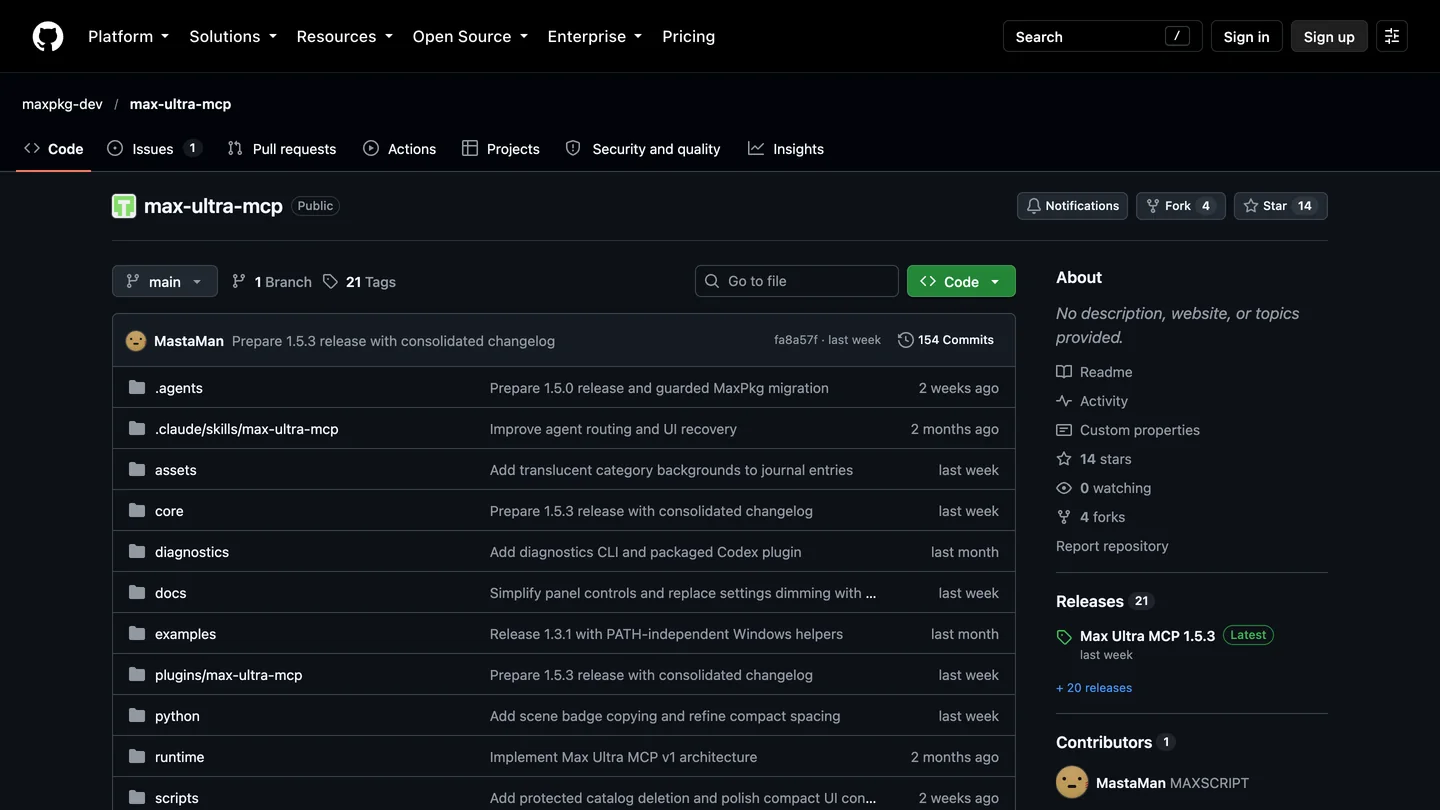Click the tag icon beside Max Ultra MCP 1.5.3

pos(1064,637)
